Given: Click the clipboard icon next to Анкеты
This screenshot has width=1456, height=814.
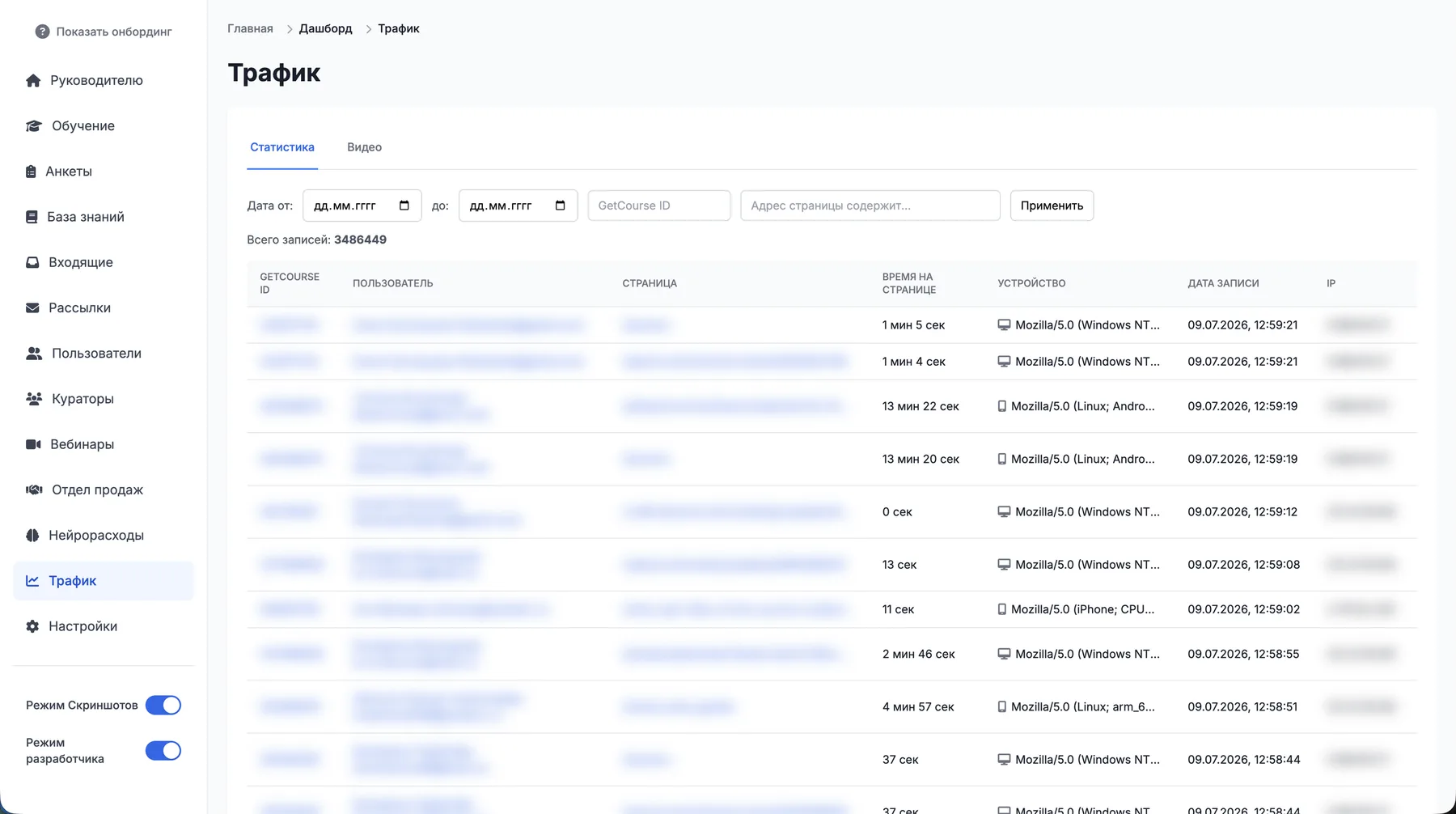Looking at the screenshot, I should pos(31,172).
